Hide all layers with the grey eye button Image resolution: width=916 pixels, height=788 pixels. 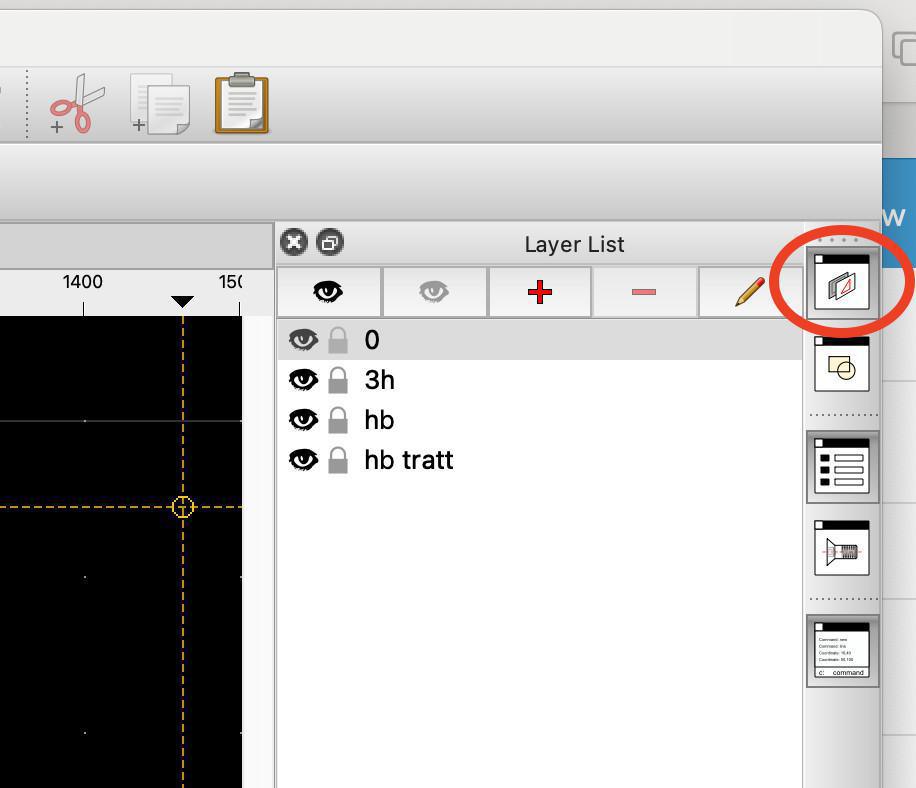tap(433, 292)
